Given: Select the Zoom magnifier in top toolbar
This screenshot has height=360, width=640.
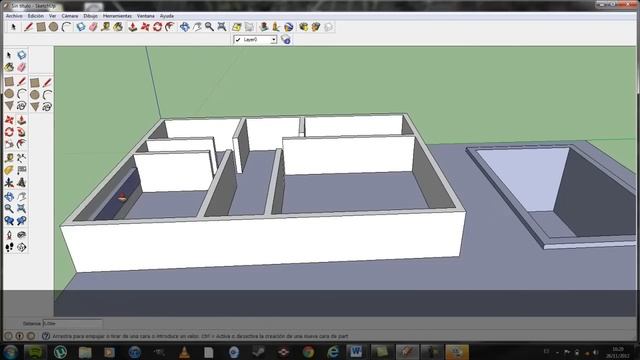Looking at the screenshot, I should 209,27.
